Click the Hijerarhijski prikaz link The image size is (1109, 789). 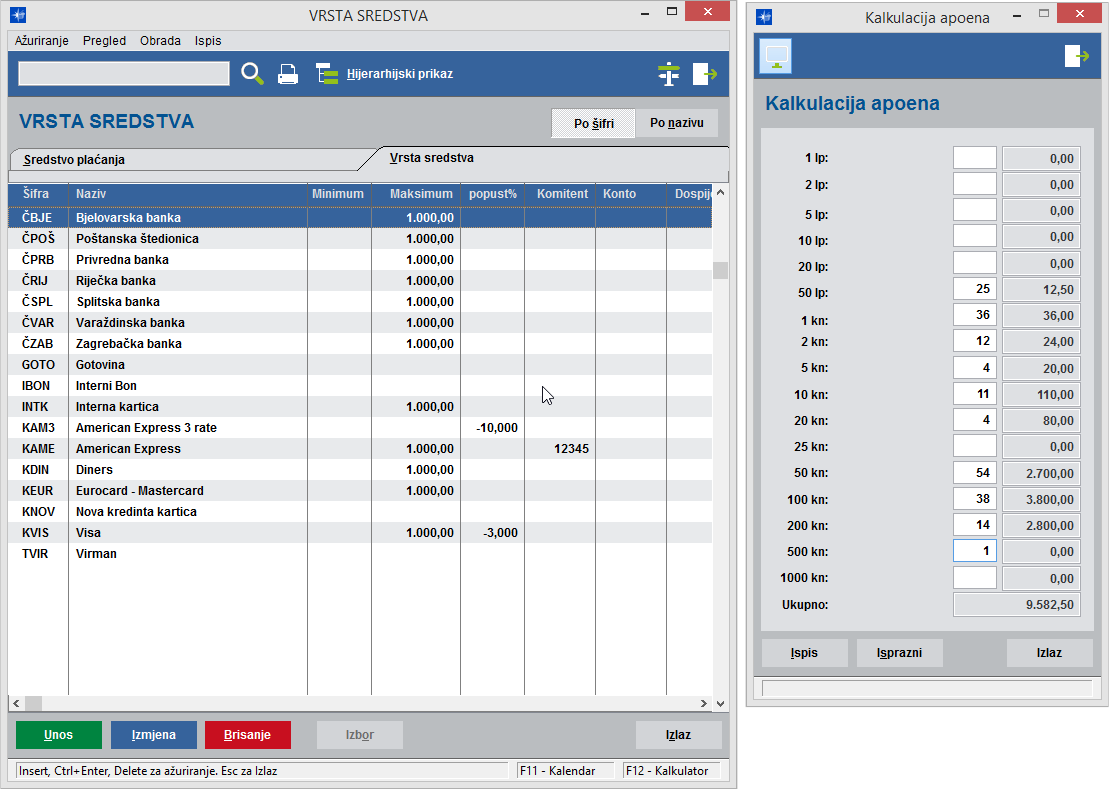(x=400, y=74)
